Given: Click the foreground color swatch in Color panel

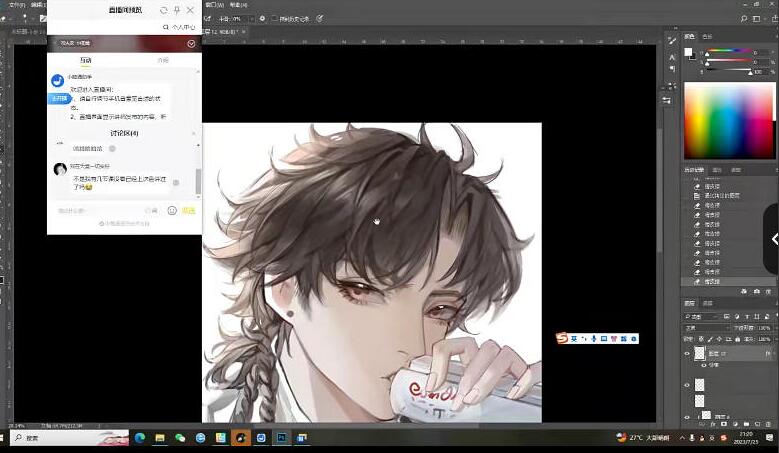Looking at the screenshot, I should coord(688,52).
